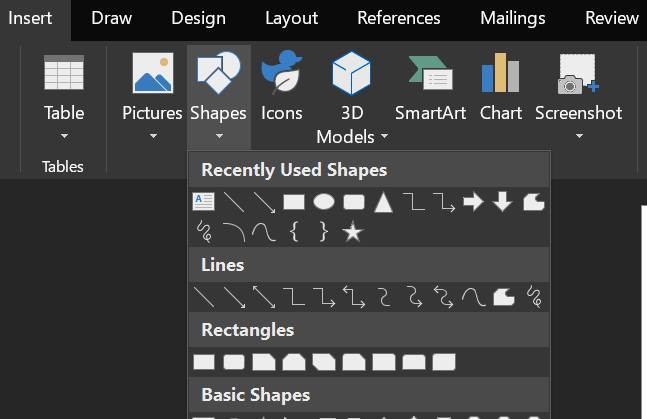Choose the Curved Arrow Connector
Image resolution: width=647 pixels, height=419 pixels.
tap(414, 297)
